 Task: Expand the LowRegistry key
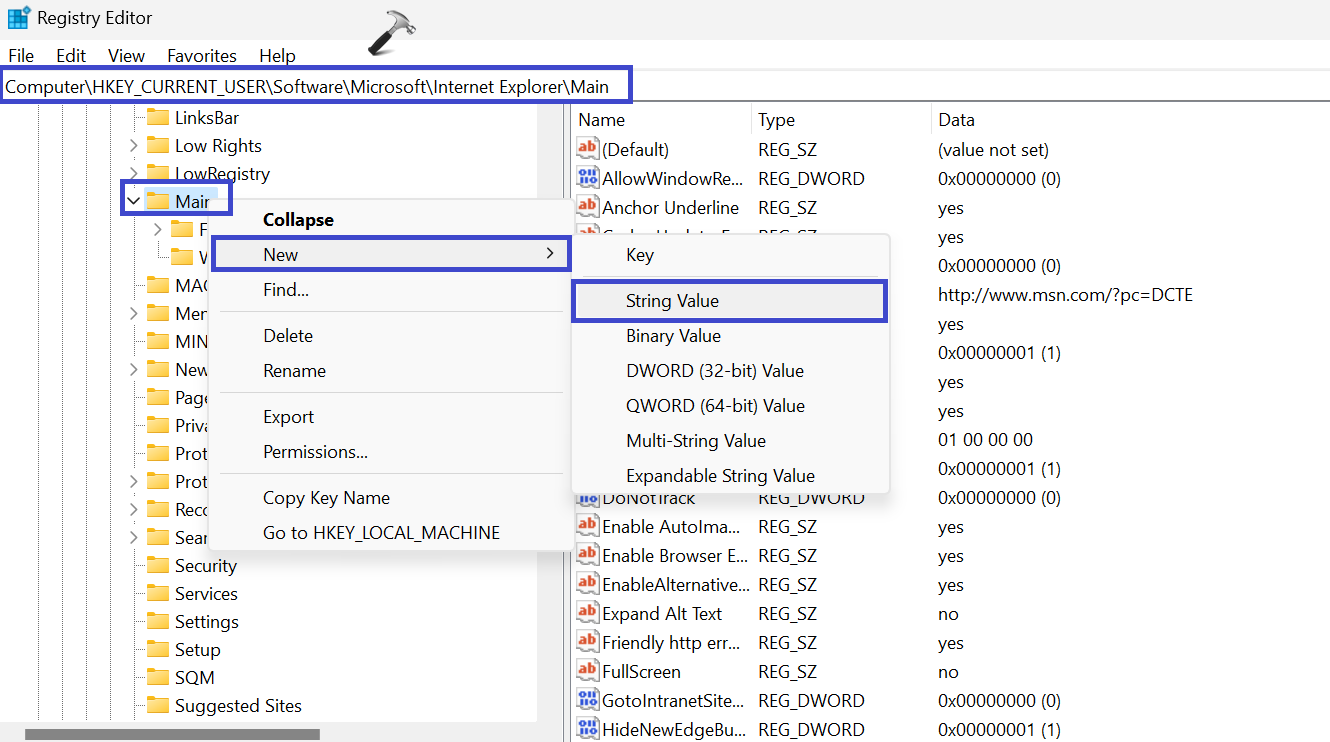coord(133,174)
